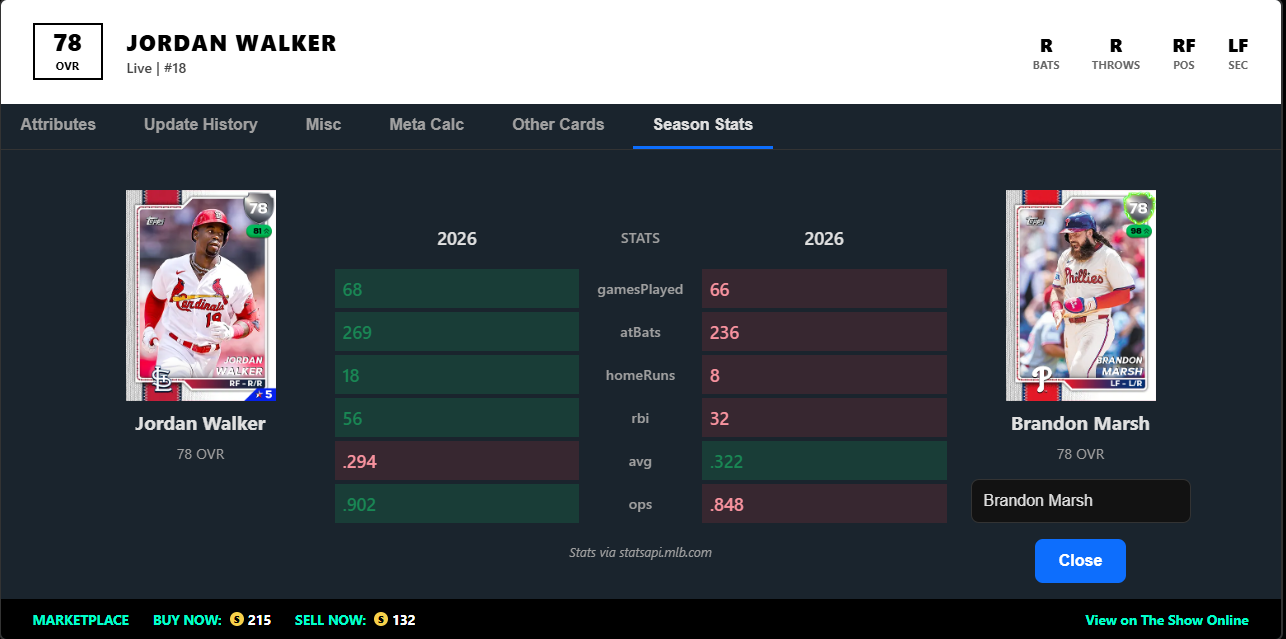Click the 'Stats via statsapi.mlb.com' note
The width and height of the screenshot is (1286, 639).
point(640,552)
